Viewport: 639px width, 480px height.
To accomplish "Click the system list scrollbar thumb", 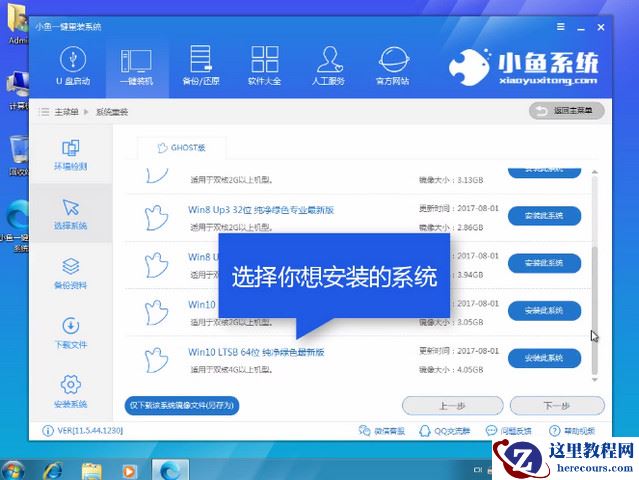I will [x=595, y=310].
